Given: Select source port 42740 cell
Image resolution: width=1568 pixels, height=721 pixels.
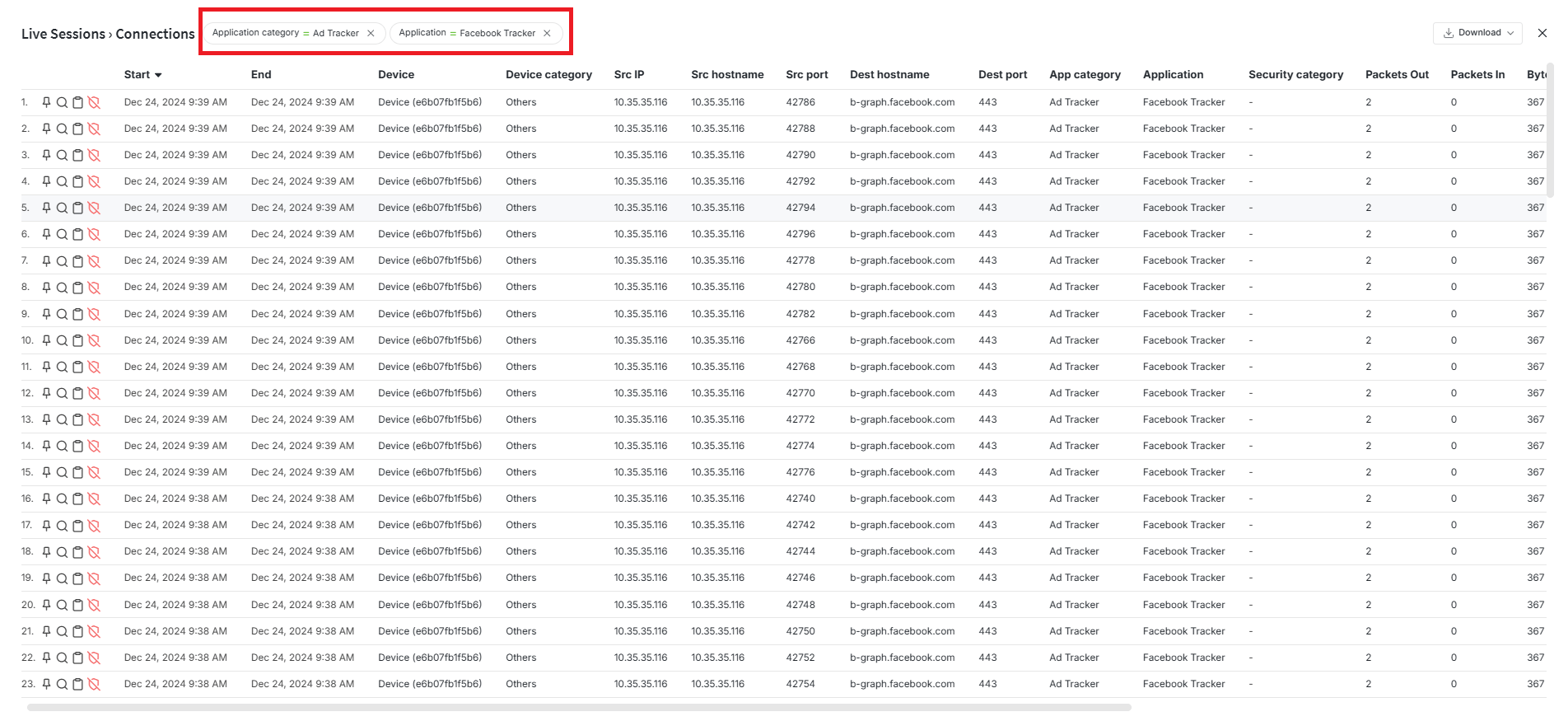Looking at the screenshot, I should click(x=800, y=499).
